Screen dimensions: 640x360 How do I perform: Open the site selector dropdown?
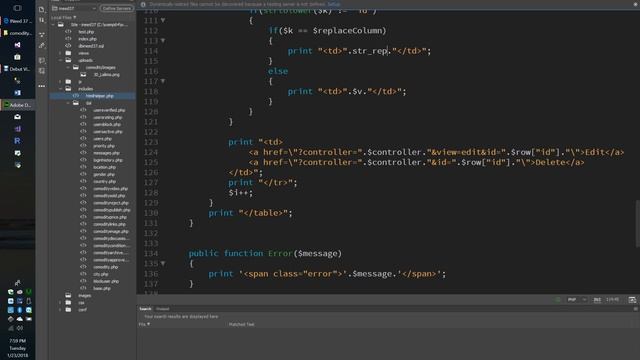coord(74,8)
